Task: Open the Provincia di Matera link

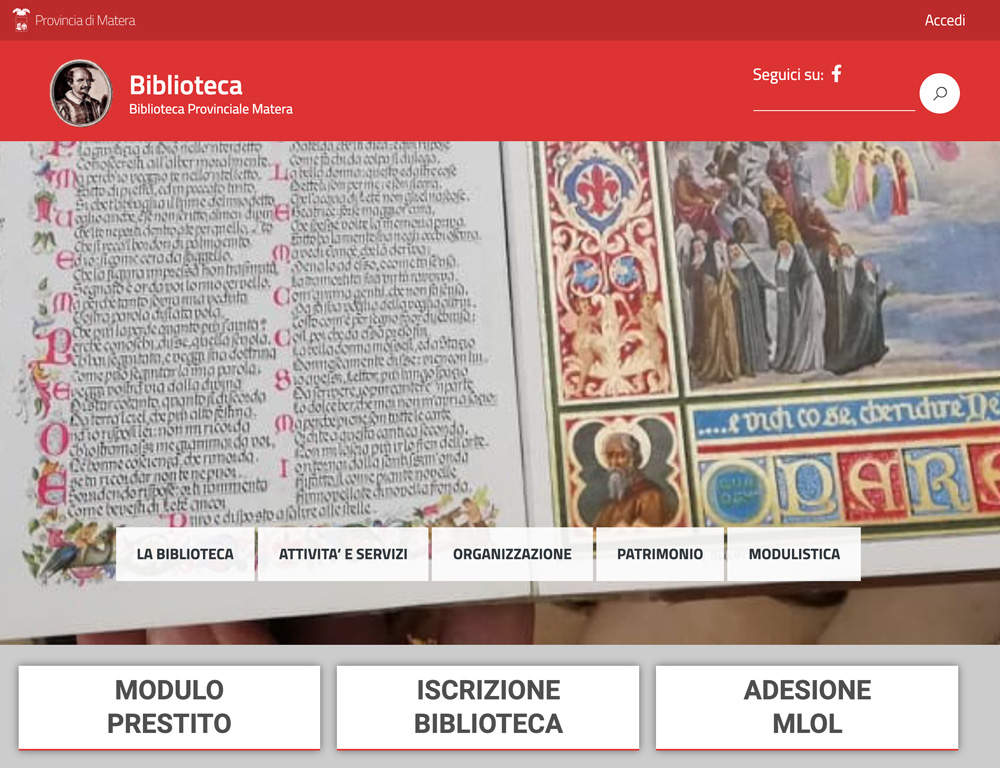Action: point(85,20)
